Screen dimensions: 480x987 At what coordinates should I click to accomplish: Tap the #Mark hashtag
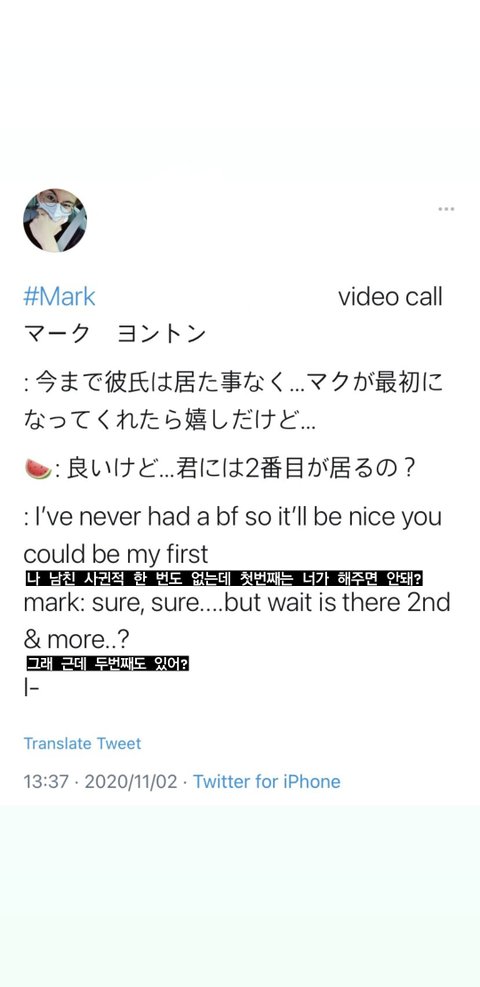[59, 296]
